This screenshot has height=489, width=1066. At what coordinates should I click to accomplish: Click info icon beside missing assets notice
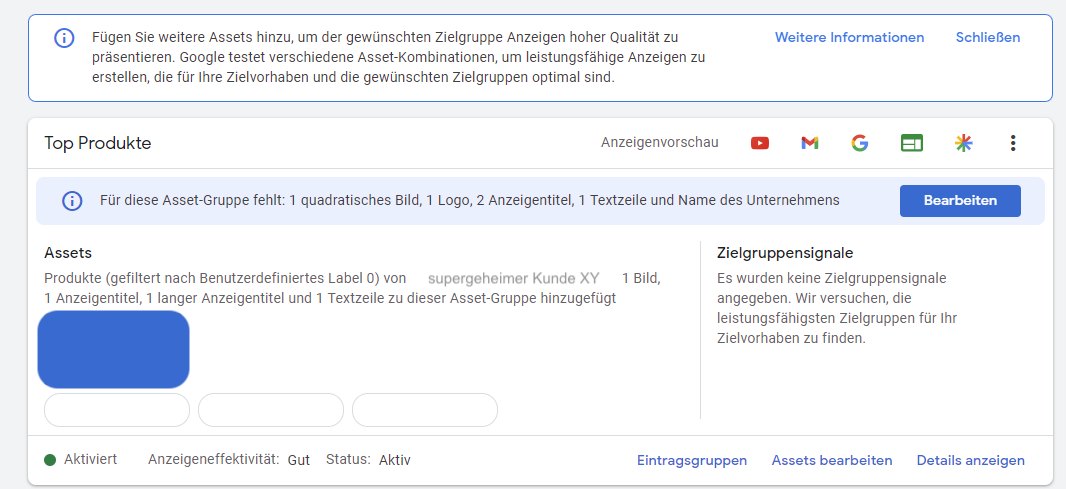[x=72, y=201]
